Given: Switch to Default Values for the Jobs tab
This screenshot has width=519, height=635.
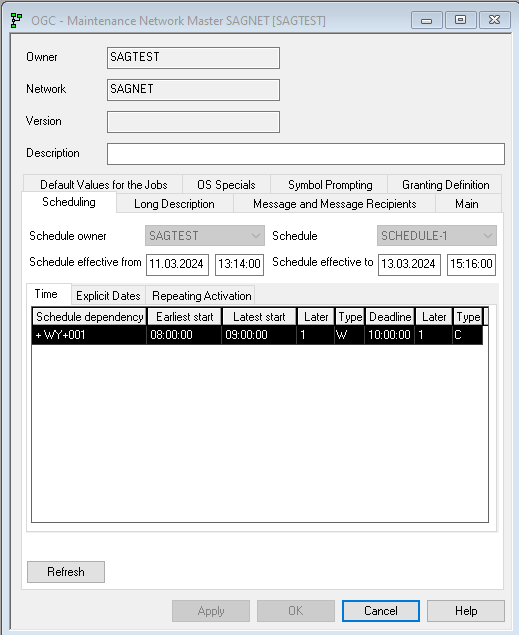Looking at the screenshot, I should tap(104, 185).
